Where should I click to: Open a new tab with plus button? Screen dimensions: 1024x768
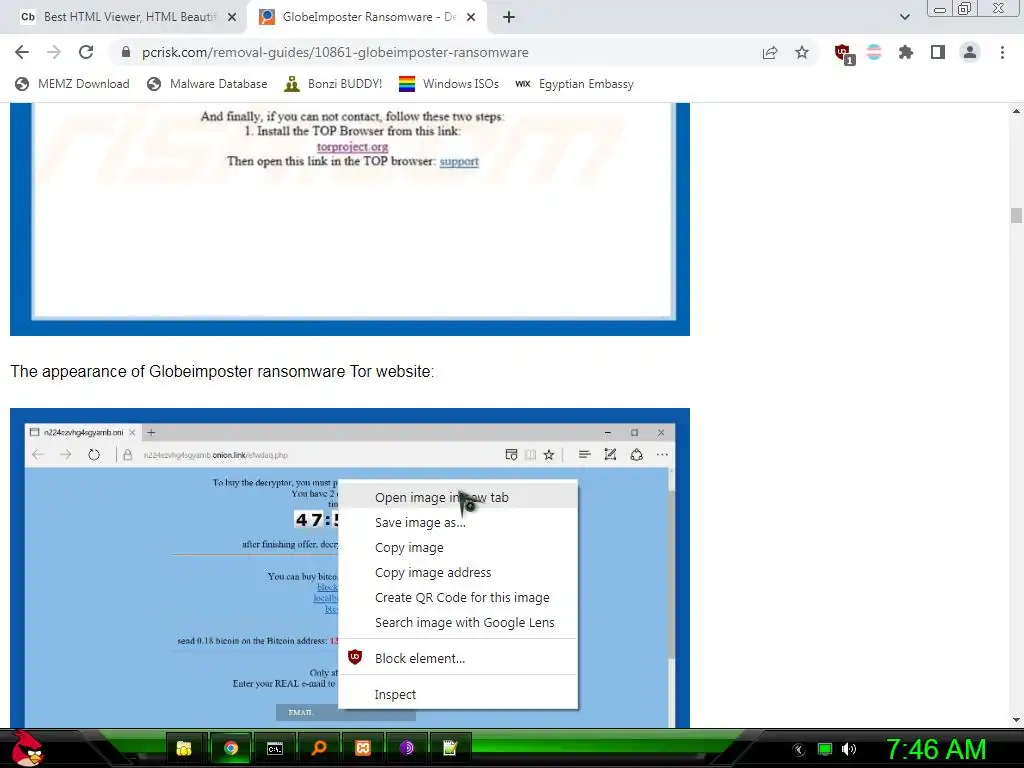click(x=509, y=18)
